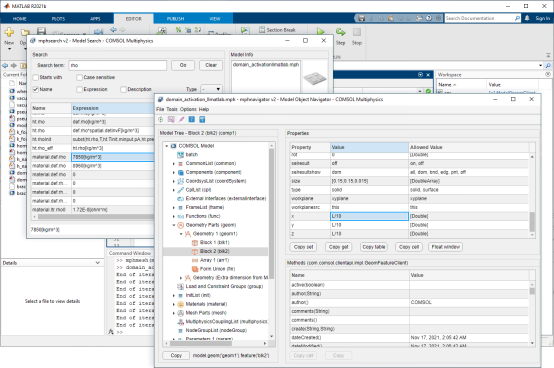Uncheck the Name checkbox in Model Search

coord(36,89)
